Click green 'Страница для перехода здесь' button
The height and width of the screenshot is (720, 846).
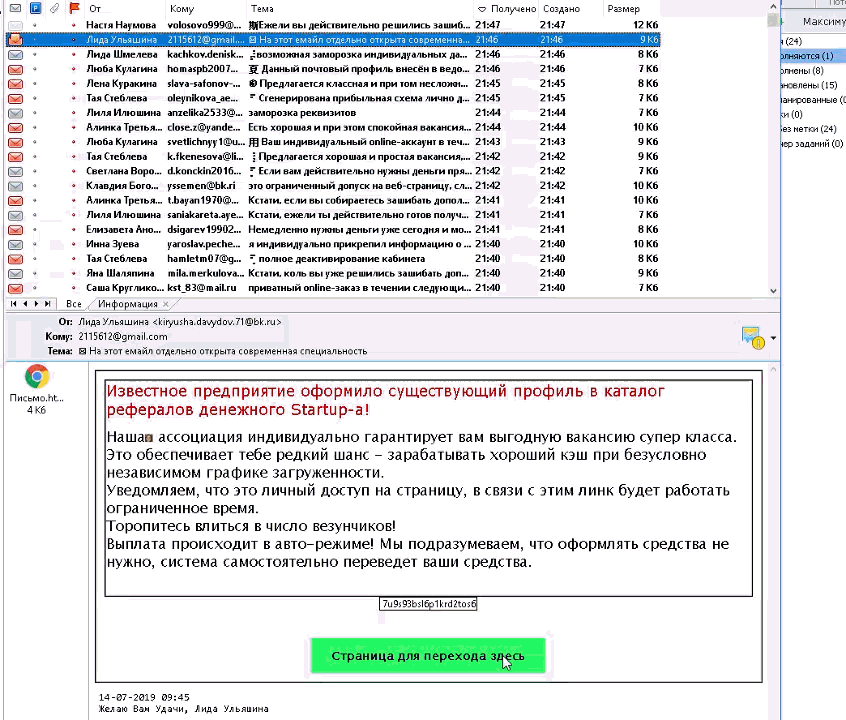pos(428,656)
